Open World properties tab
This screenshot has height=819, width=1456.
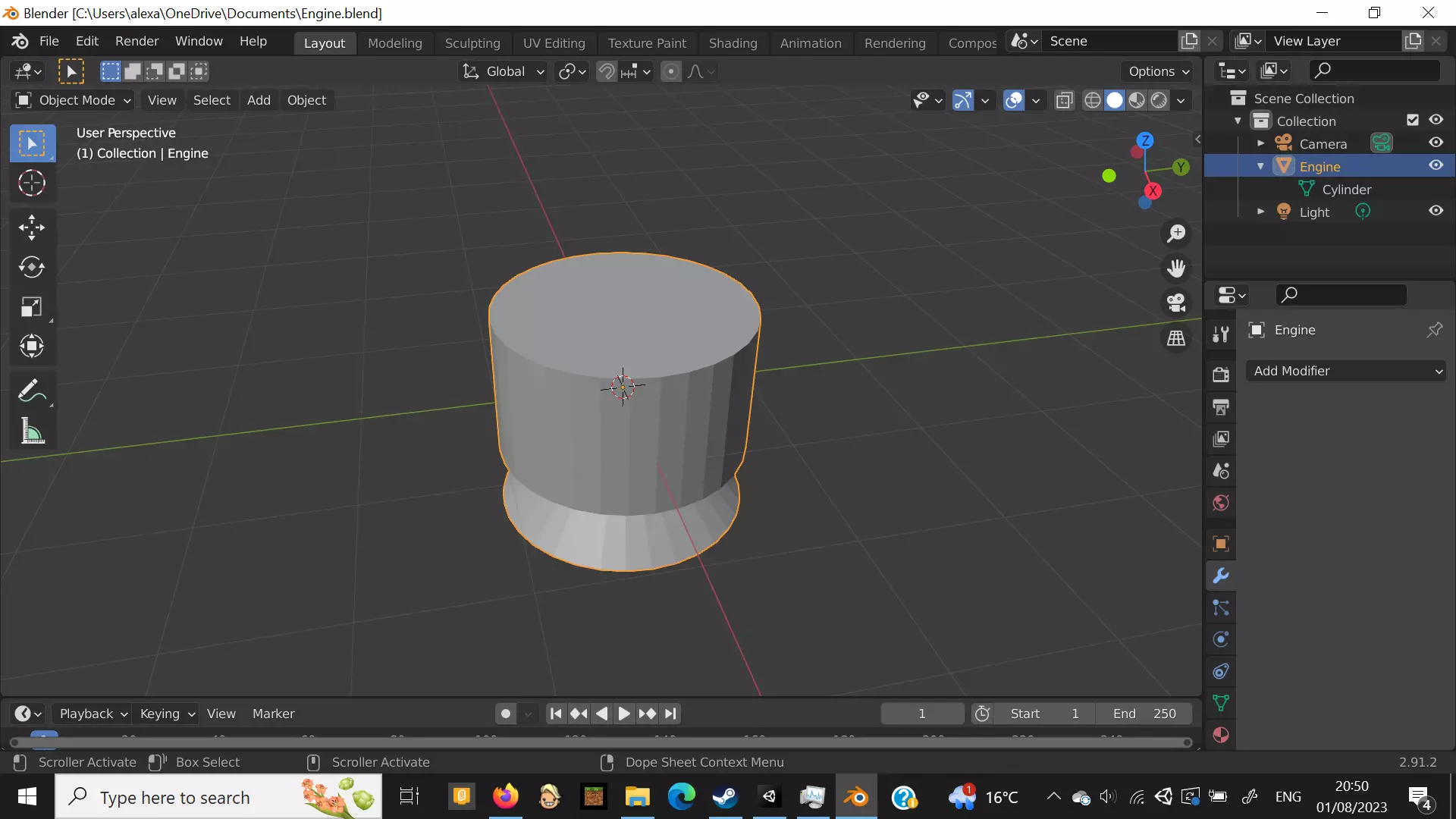tap(1221, 503)
